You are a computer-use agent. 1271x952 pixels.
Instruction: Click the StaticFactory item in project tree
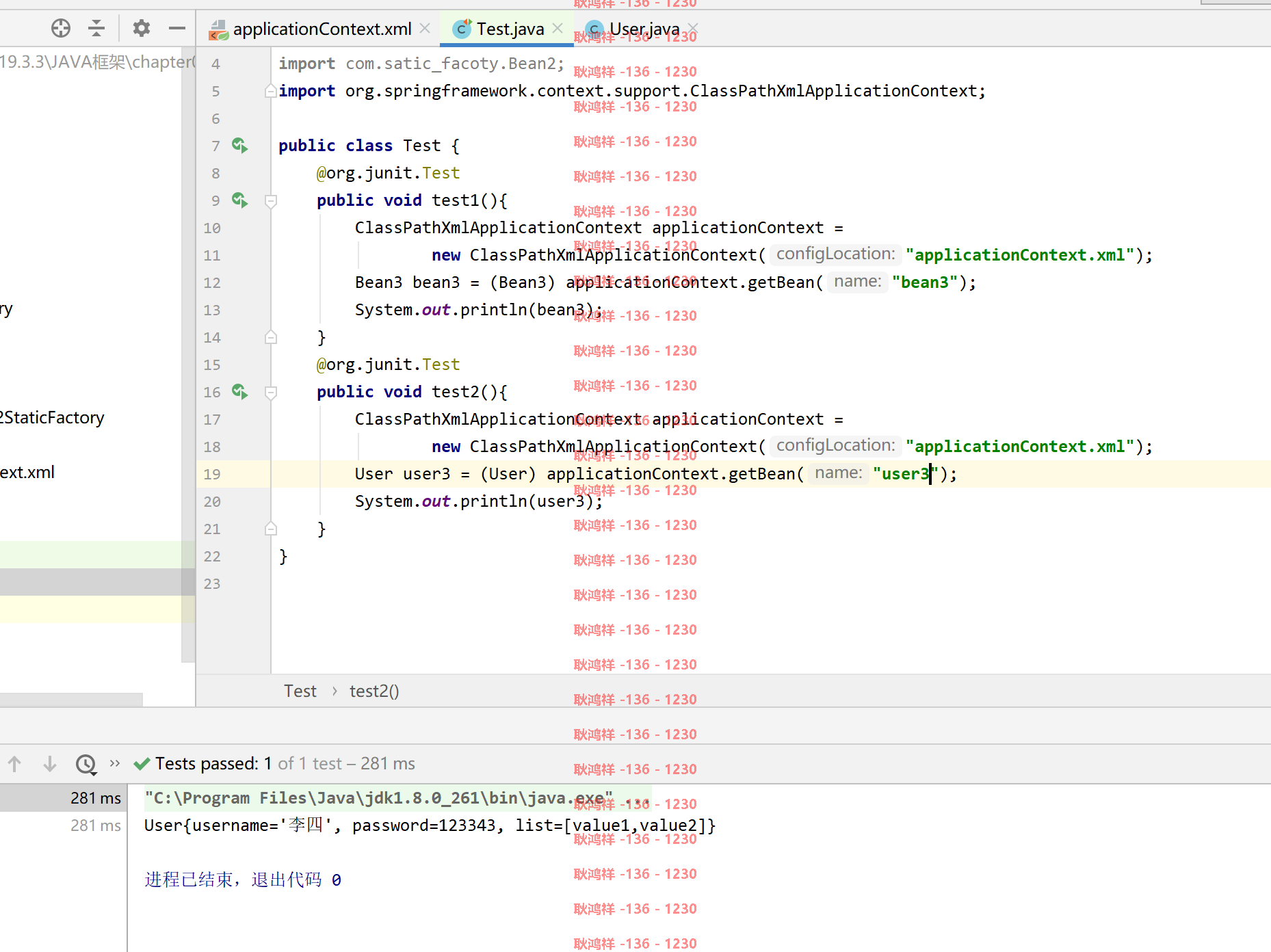click(x=52, y=417)
